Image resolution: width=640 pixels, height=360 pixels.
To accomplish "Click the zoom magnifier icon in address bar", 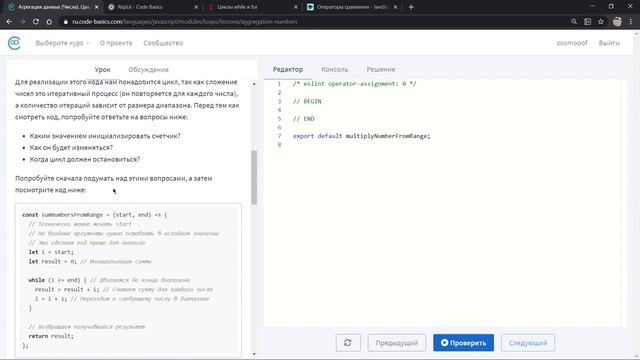I will pos(574,22).
